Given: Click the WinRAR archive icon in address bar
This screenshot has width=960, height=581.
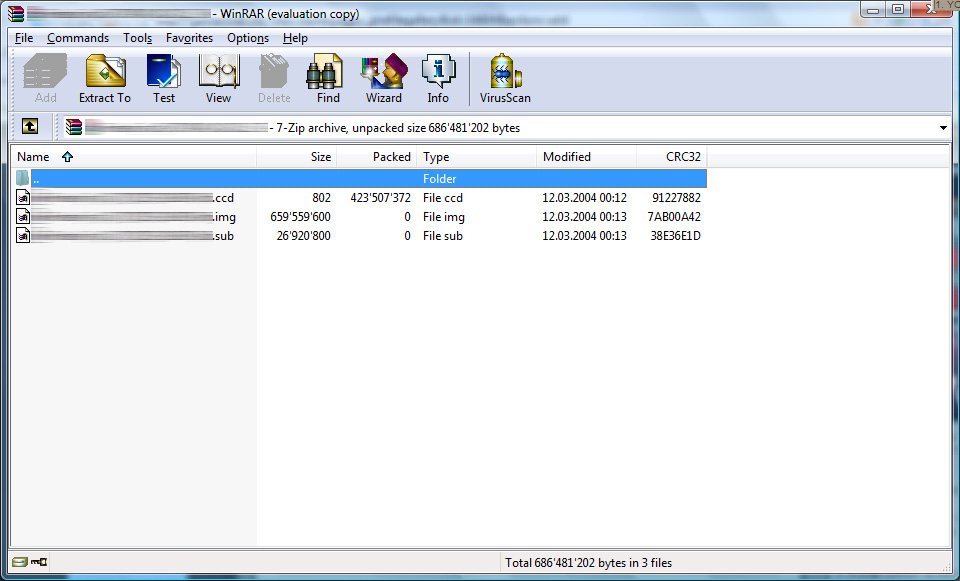Looking at the screenshot, I should click(x=74, y=127).
